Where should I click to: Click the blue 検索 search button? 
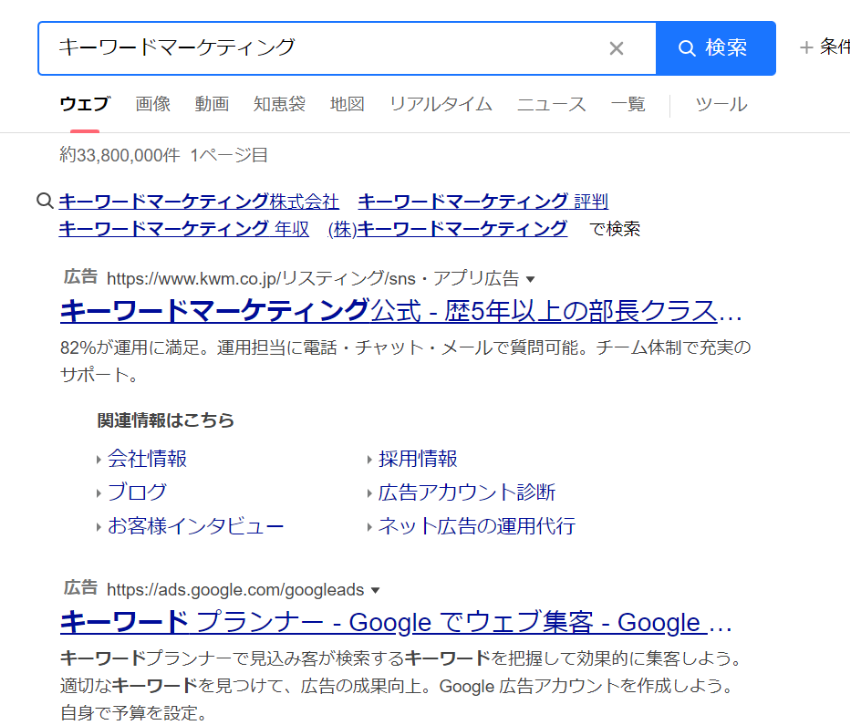coord(716,48)
